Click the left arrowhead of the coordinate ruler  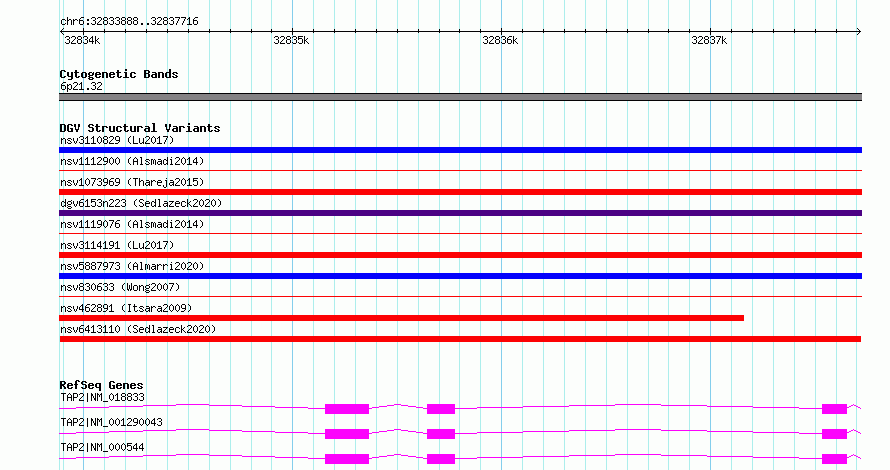(62, 31)
